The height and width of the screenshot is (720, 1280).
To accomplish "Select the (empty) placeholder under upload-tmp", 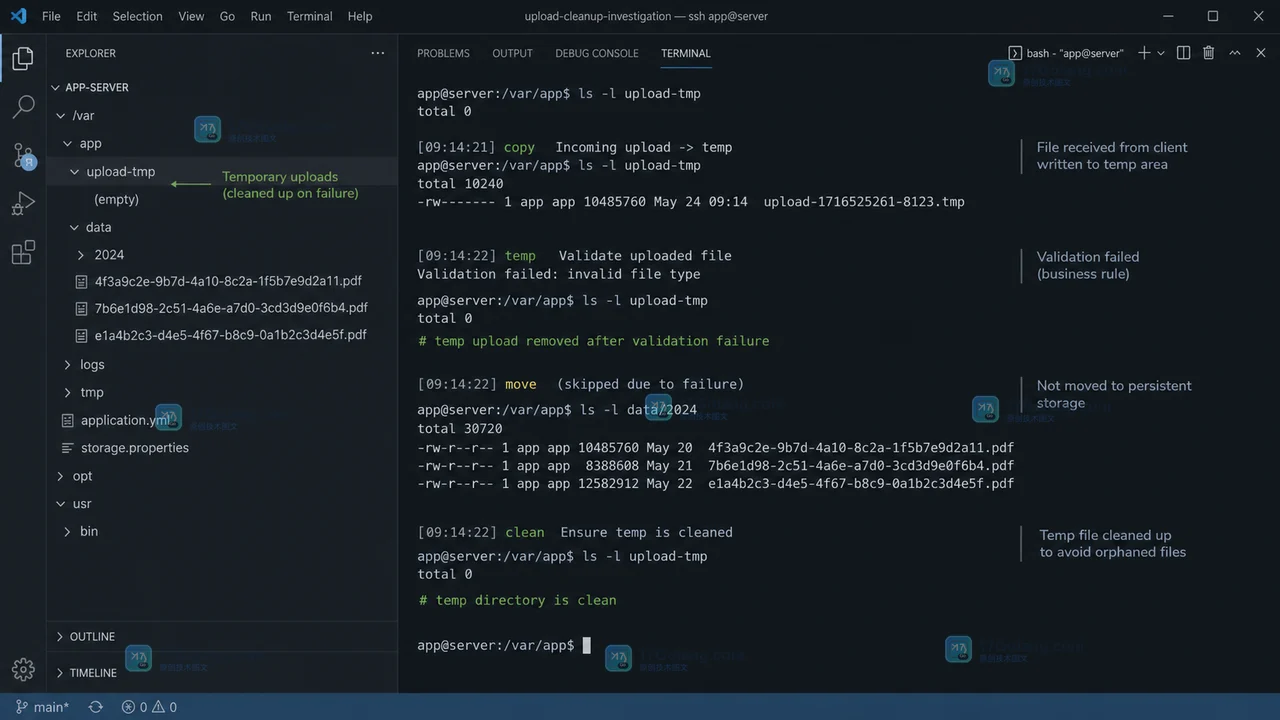I will pos(116,199).
